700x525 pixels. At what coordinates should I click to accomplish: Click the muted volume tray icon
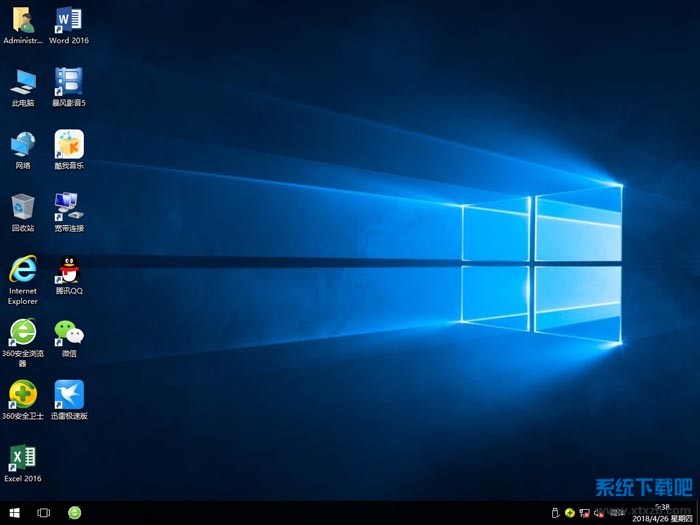pos(600,513)
